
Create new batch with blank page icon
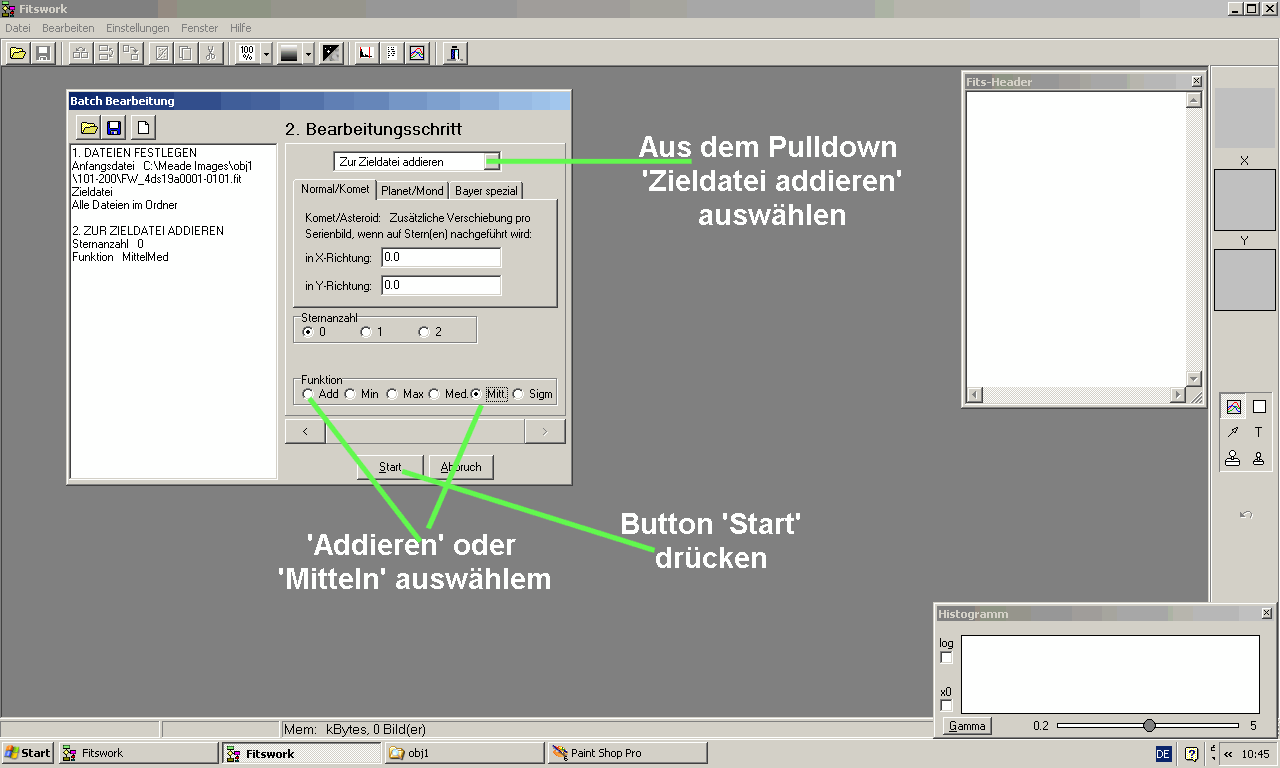pyautogui.click(x=144, y=127)
